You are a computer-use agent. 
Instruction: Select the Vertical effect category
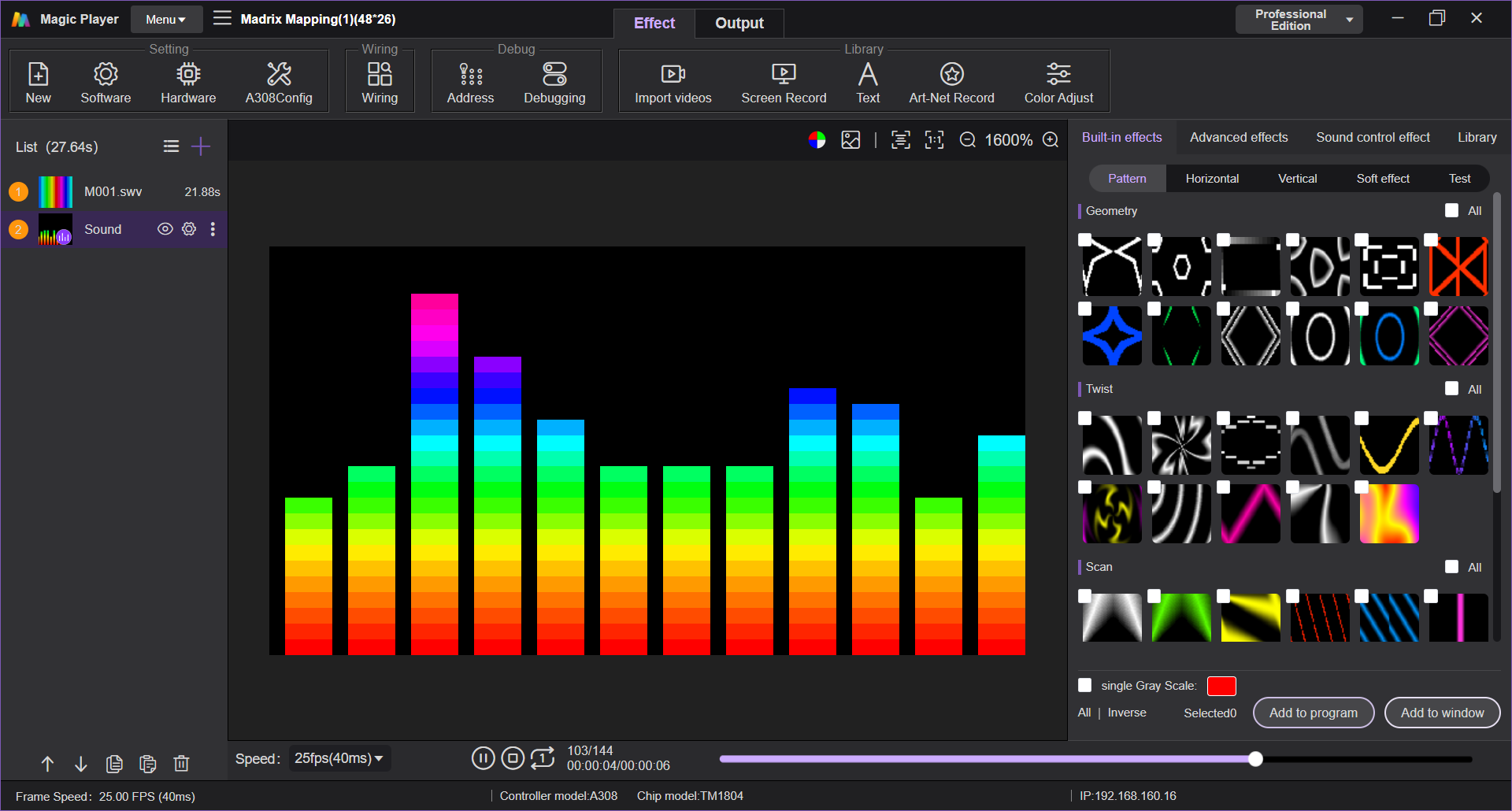click(1297, 179)
